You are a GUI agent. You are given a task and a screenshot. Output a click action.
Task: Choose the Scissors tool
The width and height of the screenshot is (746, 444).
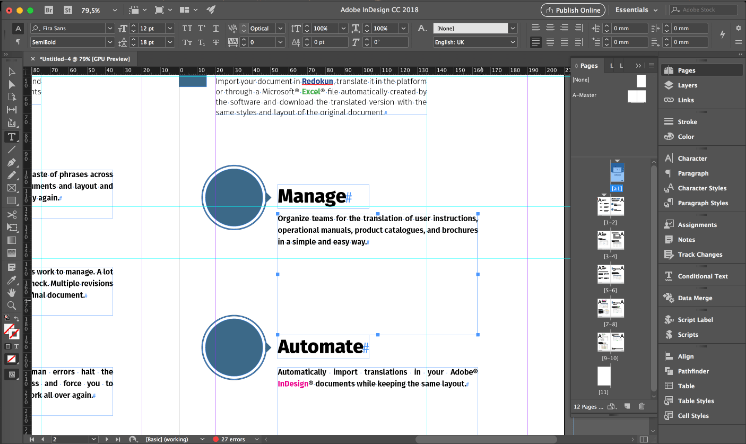click(x=12, y=214)
